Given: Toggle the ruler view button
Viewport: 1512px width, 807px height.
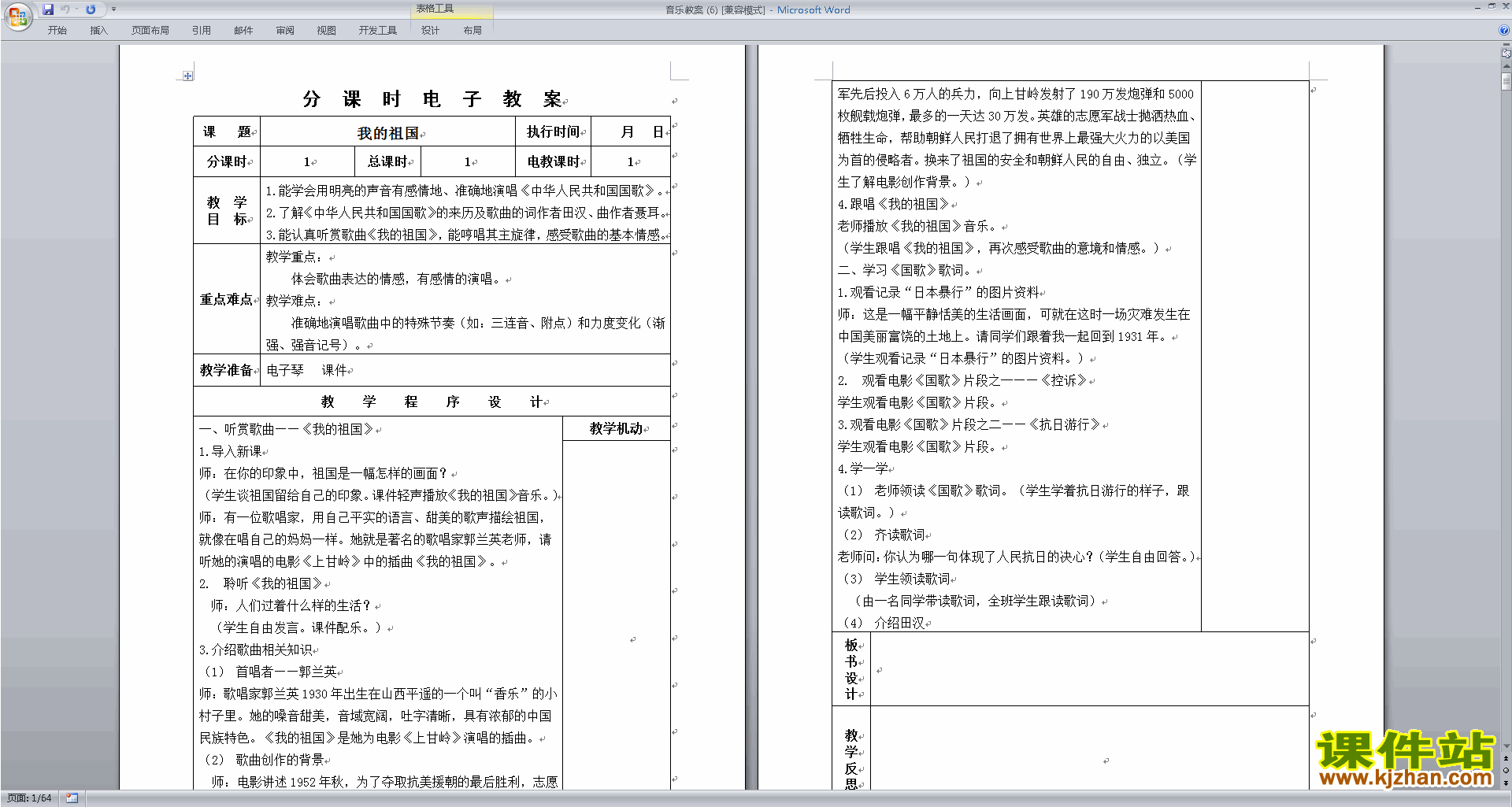Looking at the screenshot, I should click(1506, 54).
